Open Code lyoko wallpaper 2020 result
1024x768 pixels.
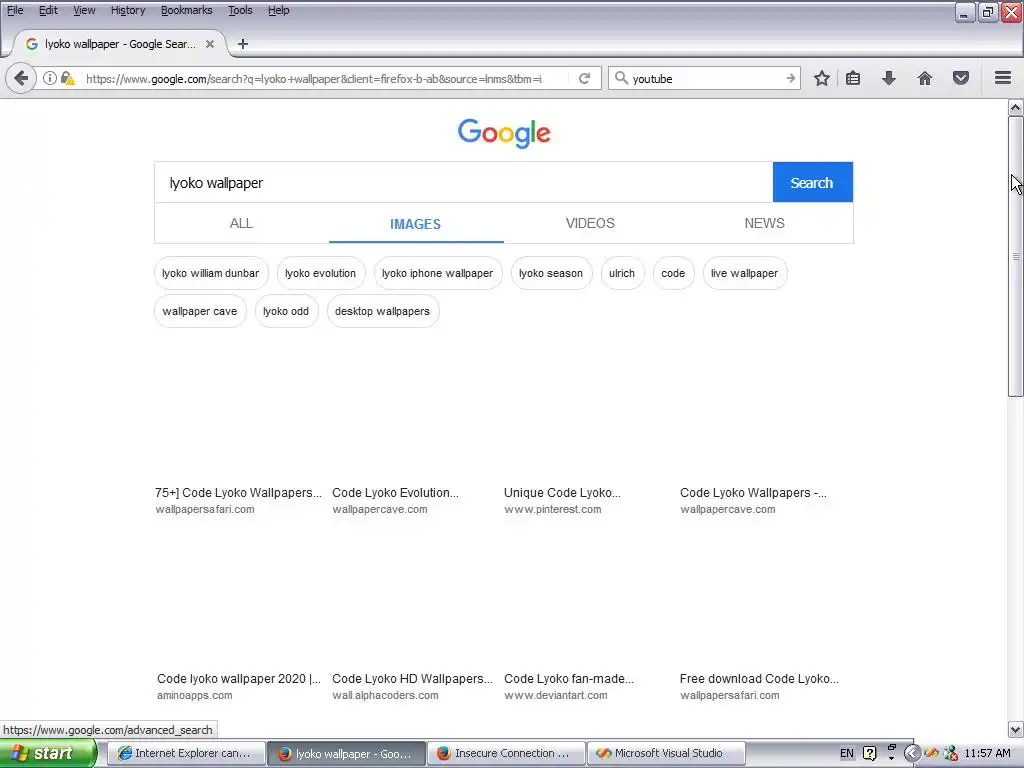(239, 679)
